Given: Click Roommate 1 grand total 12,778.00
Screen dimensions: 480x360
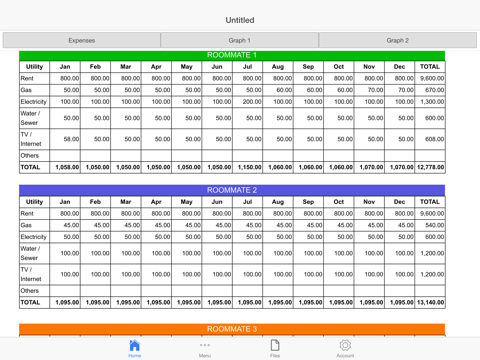Looking at the screenshot, I should tap(430, 167).
